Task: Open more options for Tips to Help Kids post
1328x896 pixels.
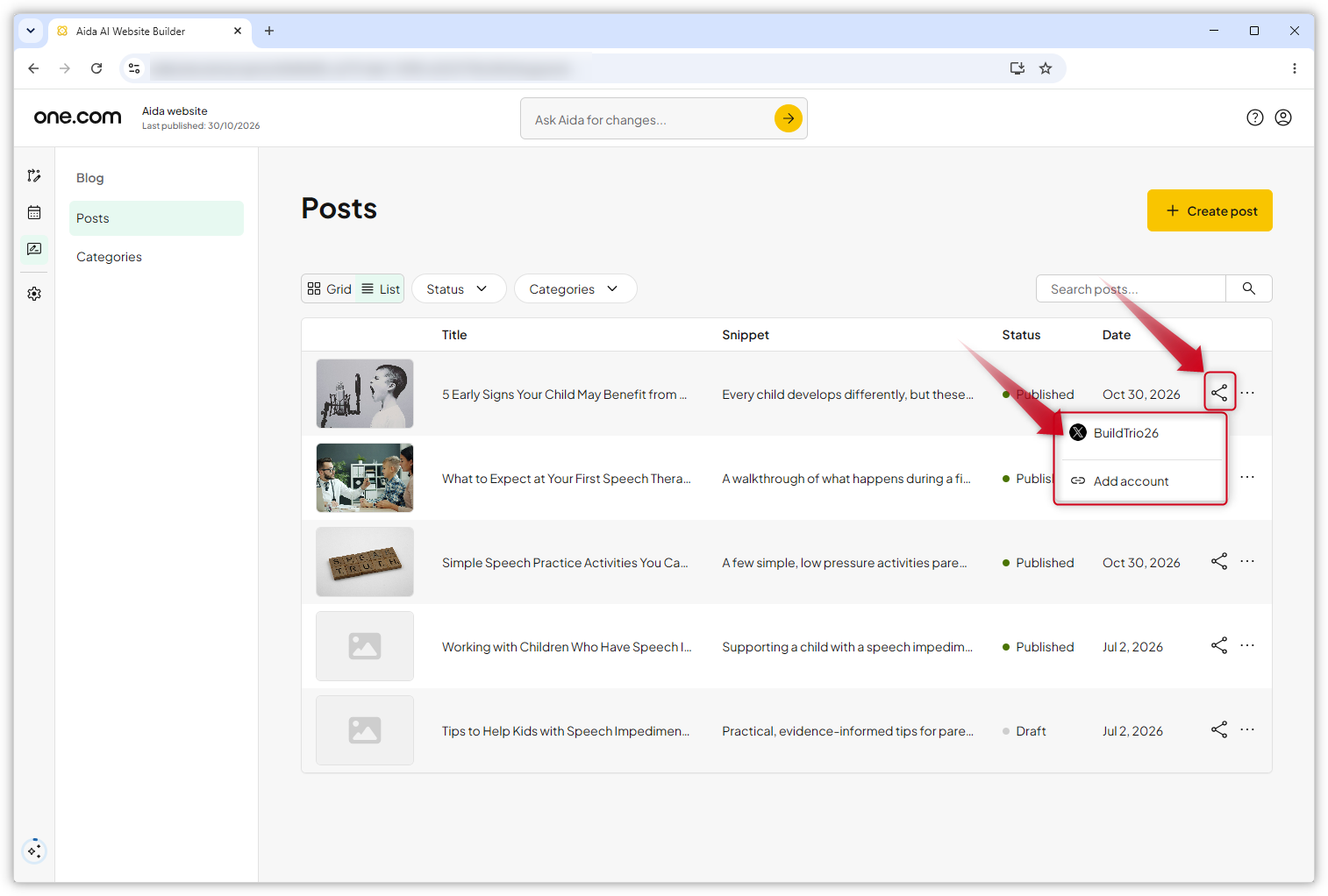Action: tap(1247, 729)
